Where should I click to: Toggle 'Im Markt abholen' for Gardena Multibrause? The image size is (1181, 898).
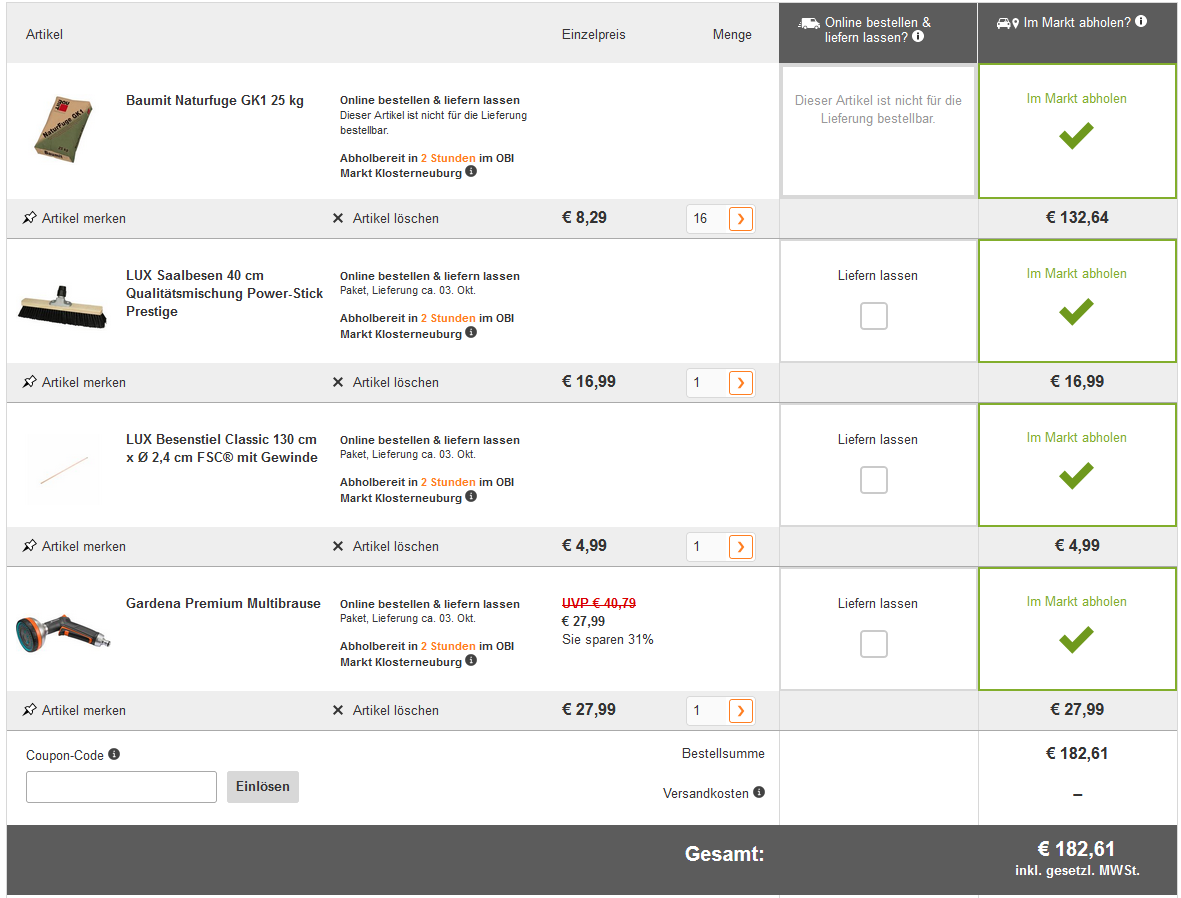tap(1077, 629)
